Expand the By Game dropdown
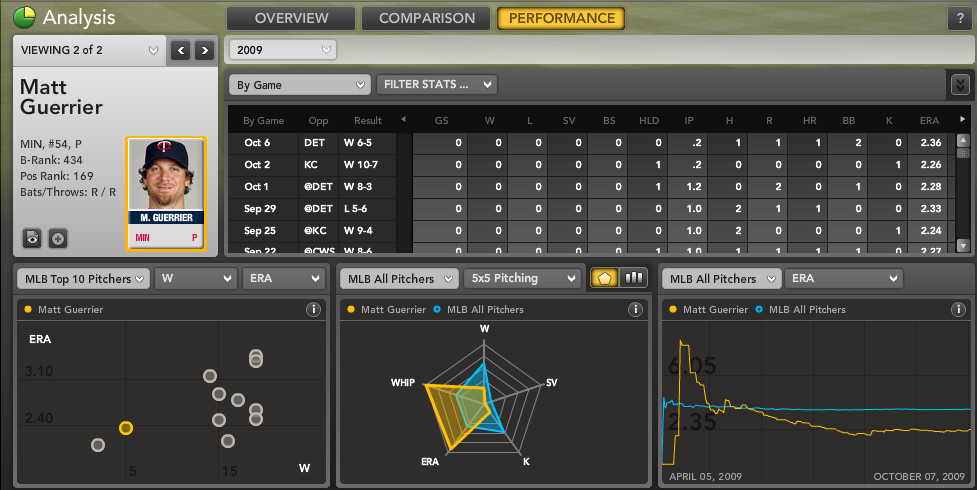The width and height of the screenshot is (977, 490). click(x=299, y=85)
